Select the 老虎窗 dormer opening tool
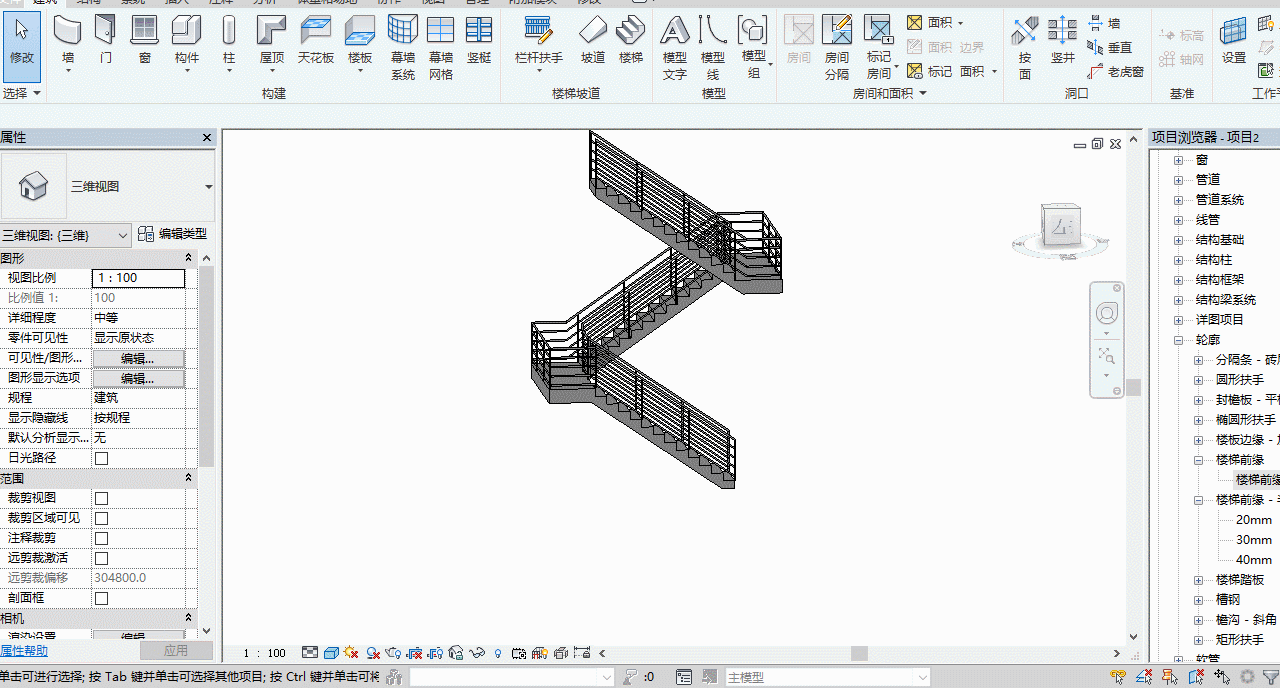This screenshot has width=1280, height=688. [x=1115, y=72]
